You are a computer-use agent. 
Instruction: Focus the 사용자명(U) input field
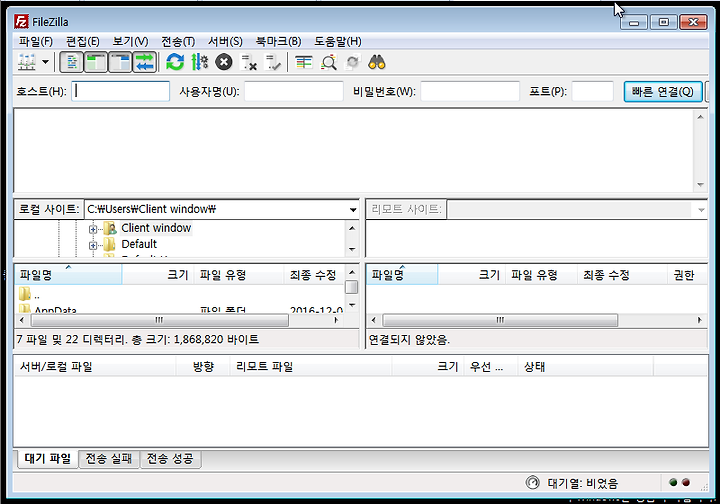(x=294, y=91)
